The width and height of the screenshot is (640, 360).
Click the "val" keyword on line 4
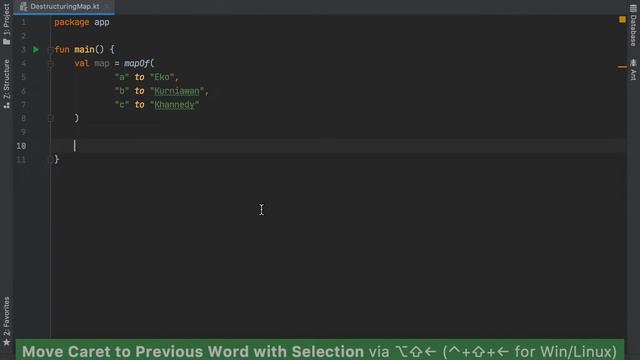pos(82,63)
